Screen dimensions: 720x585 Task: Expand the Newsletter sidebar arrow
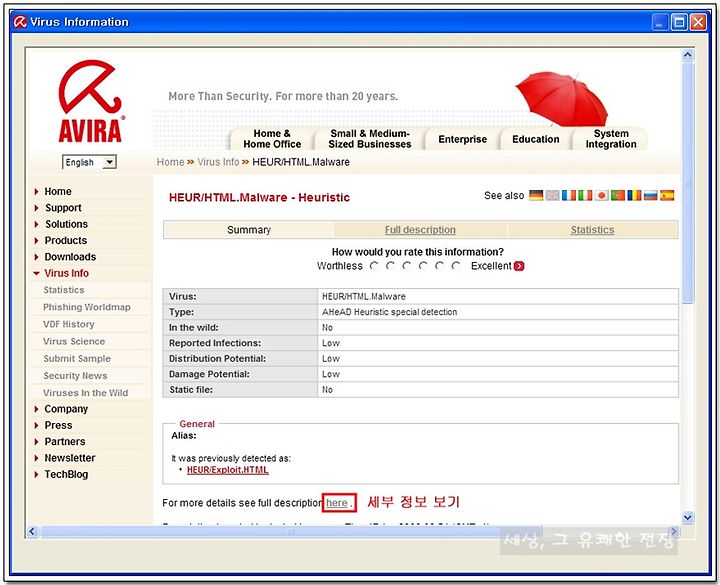coord(36,458)
